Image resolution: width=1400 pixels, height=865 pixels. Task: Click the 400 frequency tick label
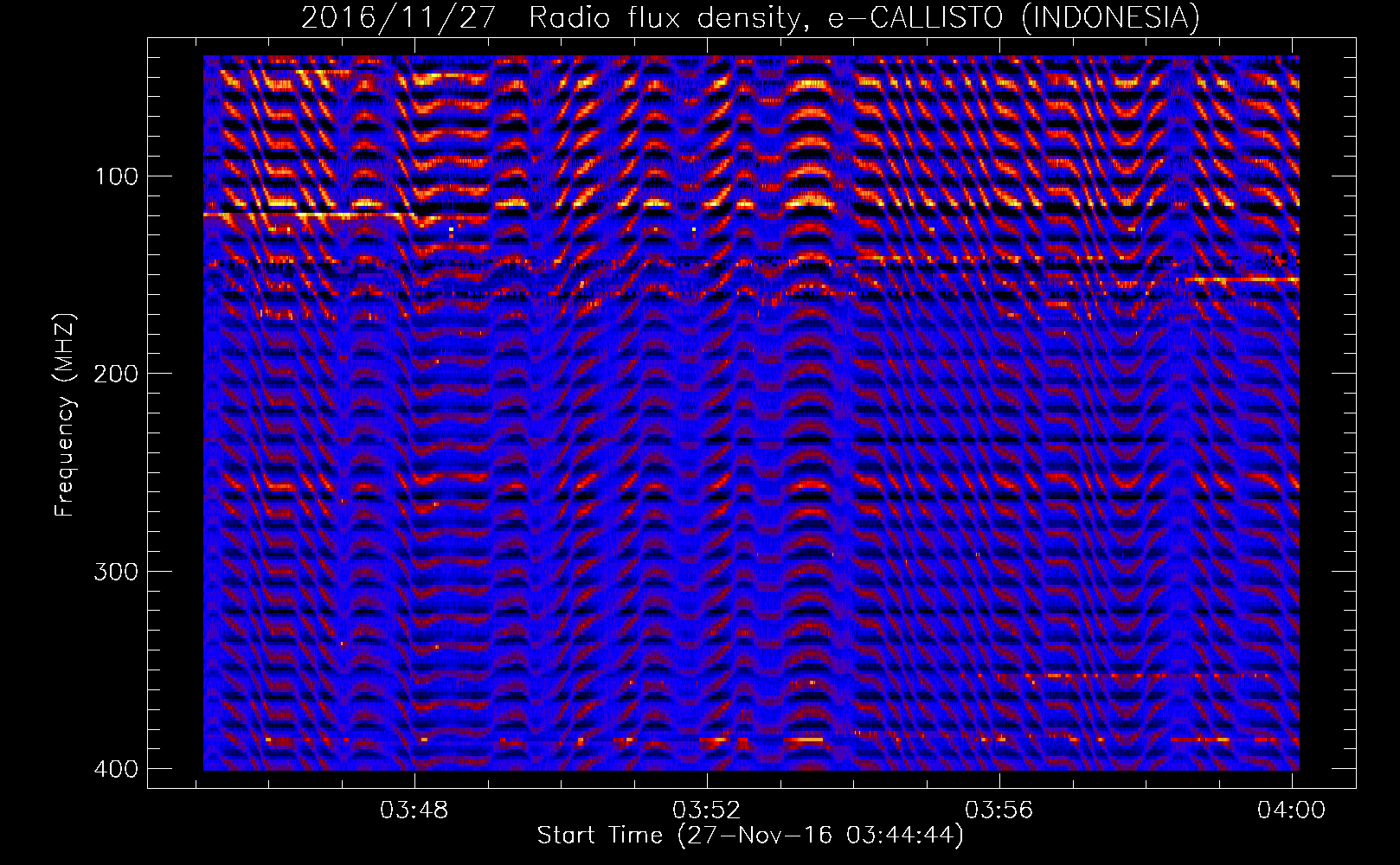pos(116,768)
